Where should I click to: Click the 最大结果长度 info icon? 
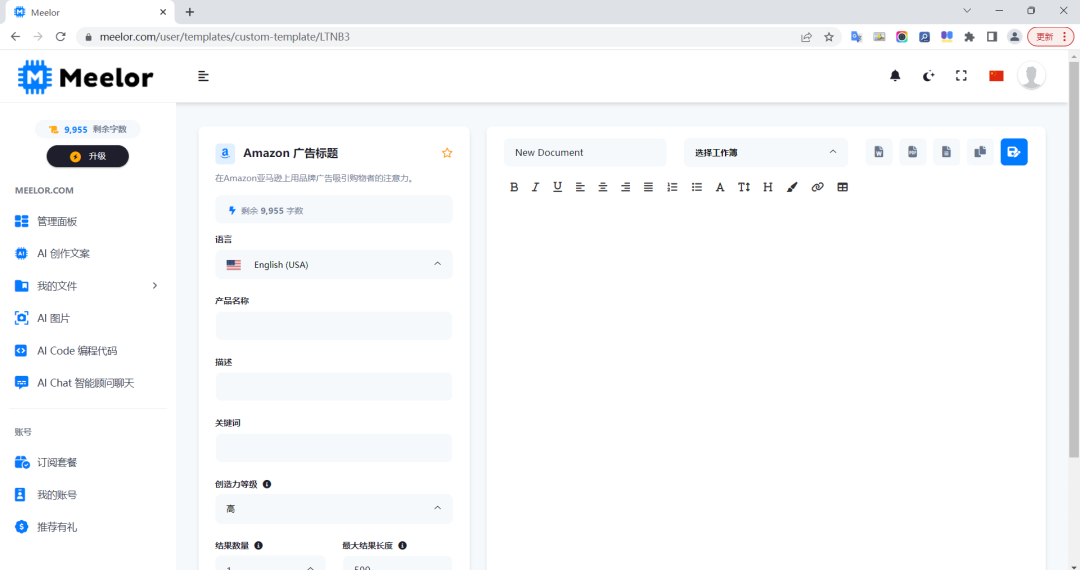[x=402, y=545]
